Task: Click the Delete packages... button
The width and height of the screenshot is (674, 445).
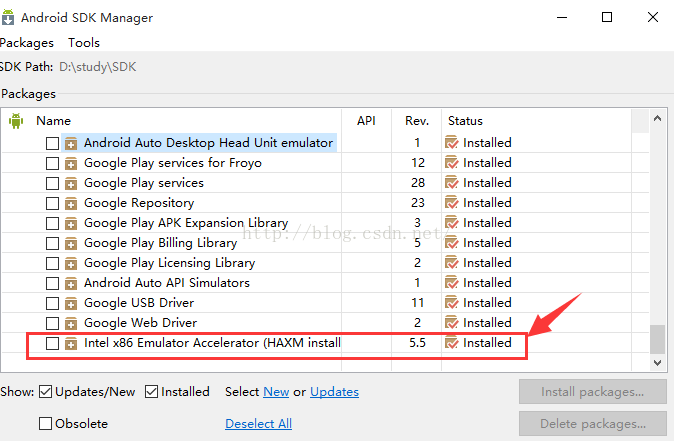Action: (x=592, y=424)
